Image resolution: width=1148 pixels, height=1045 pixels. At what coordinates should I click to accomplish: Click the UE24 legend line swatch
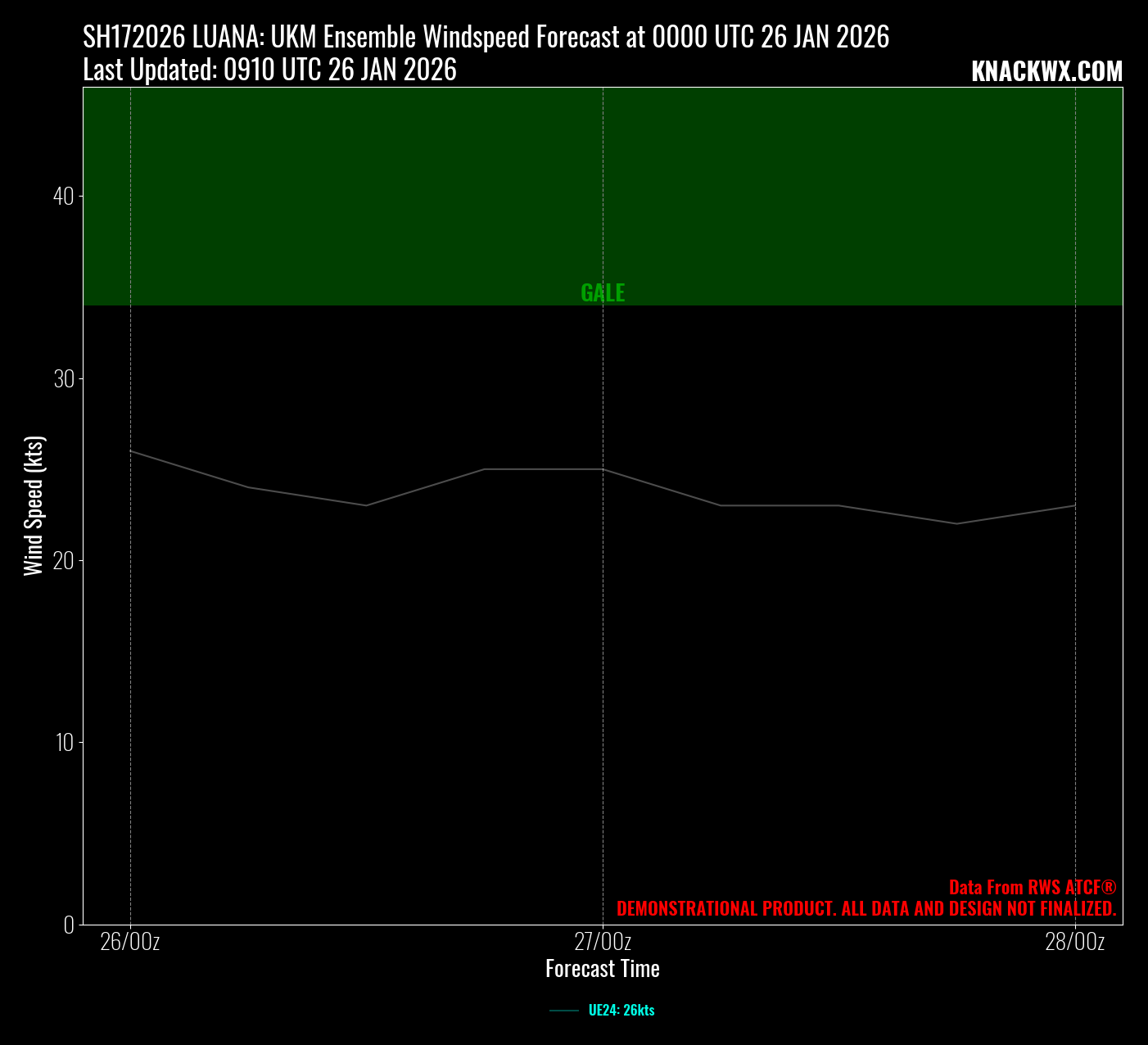(x=564, y=1011)
